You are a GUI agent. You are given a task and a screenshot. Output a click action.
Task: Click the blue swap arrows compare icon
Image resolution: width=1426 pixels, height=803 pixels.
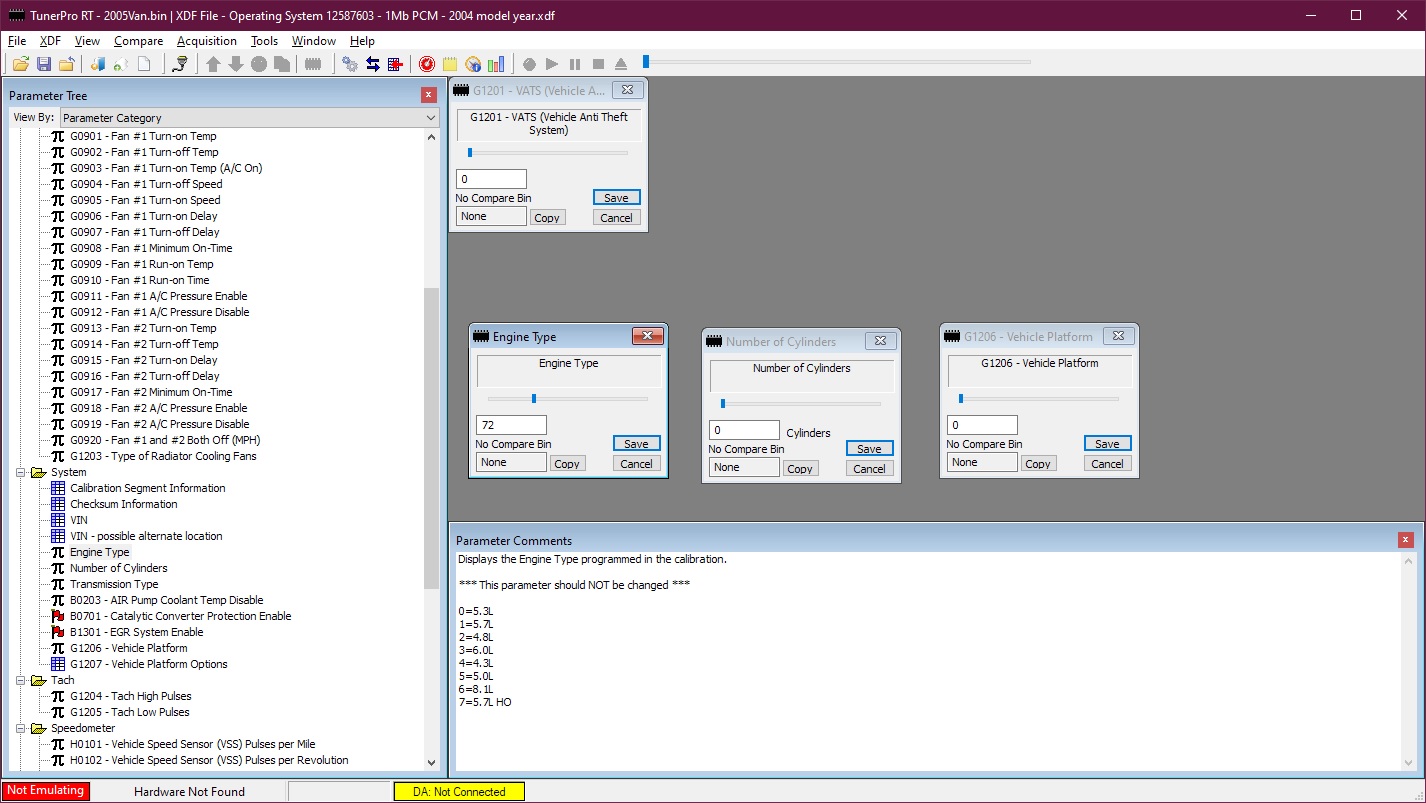click(x=373, y=64)
